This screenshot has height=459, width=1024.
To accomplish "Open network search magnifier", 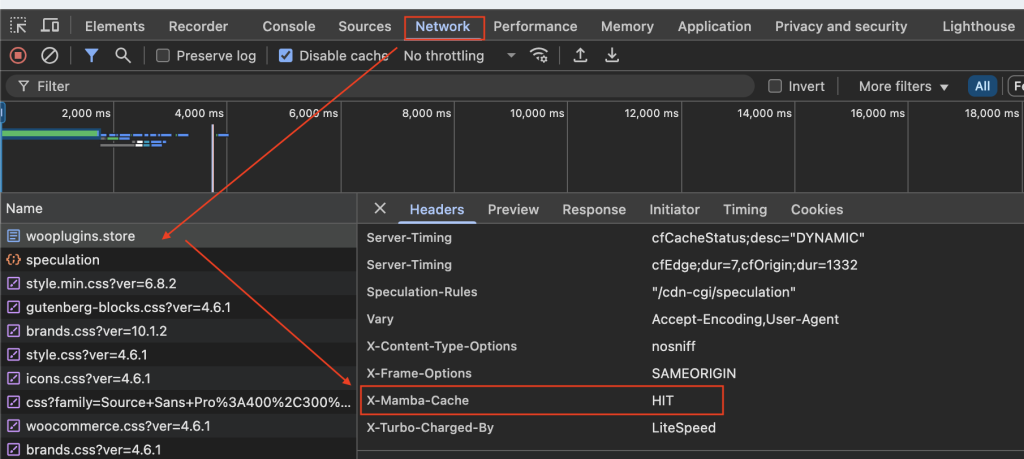I will point(122,56).
